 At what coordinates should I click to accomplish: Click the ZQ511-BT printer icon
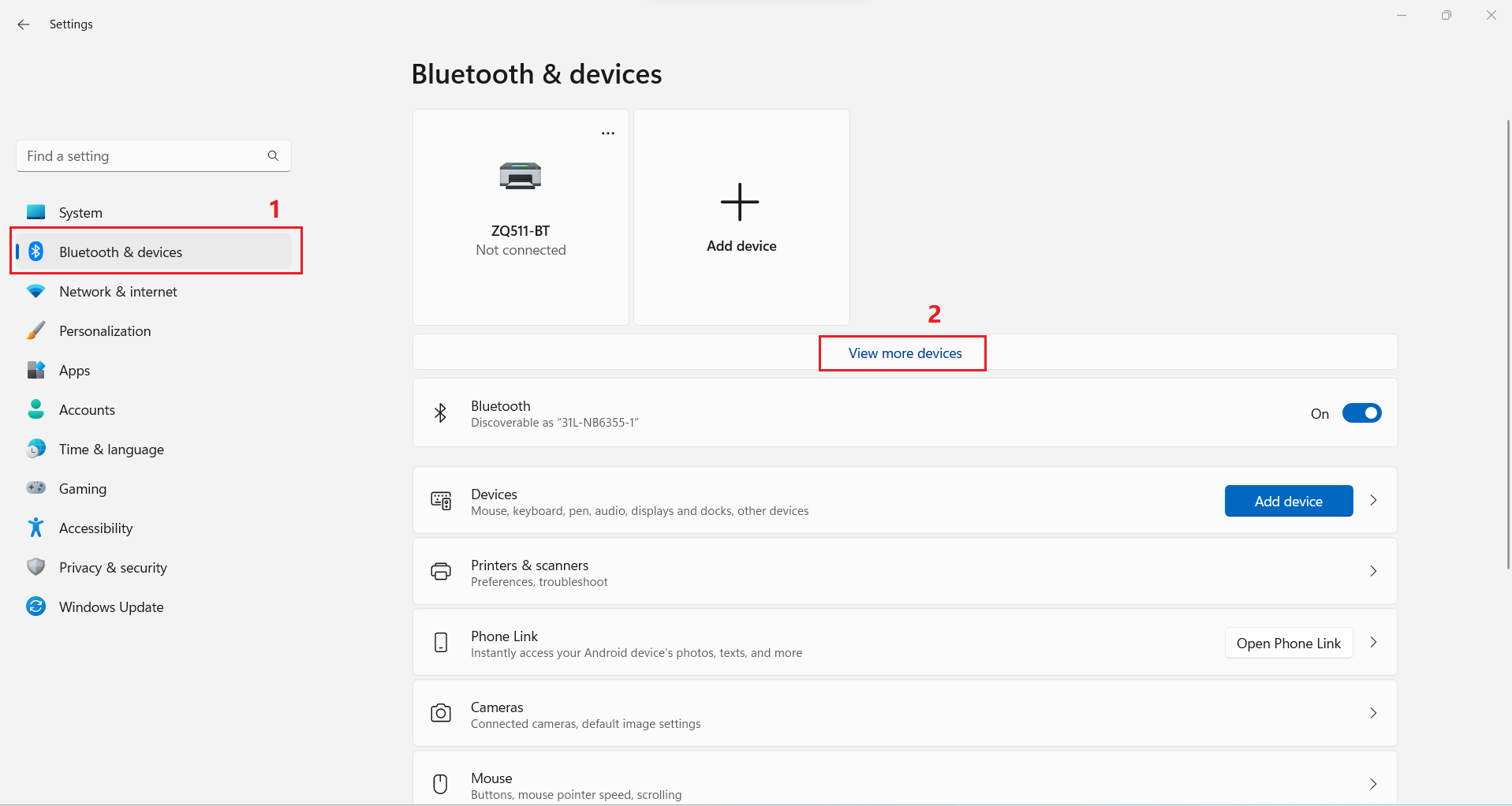521,175
